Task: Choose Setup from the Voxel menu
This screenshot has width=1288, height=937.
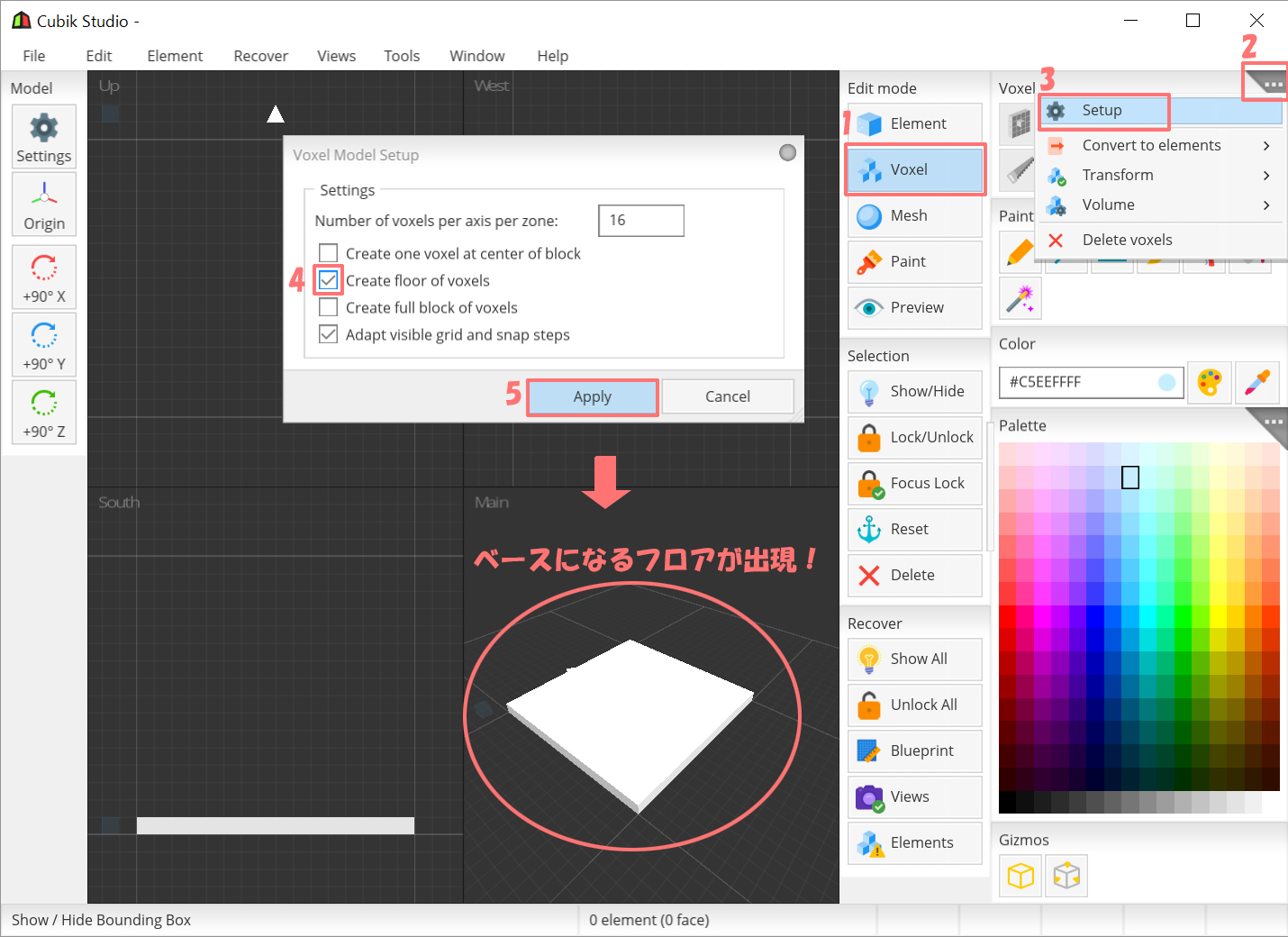Action: tap(1103, 110)
